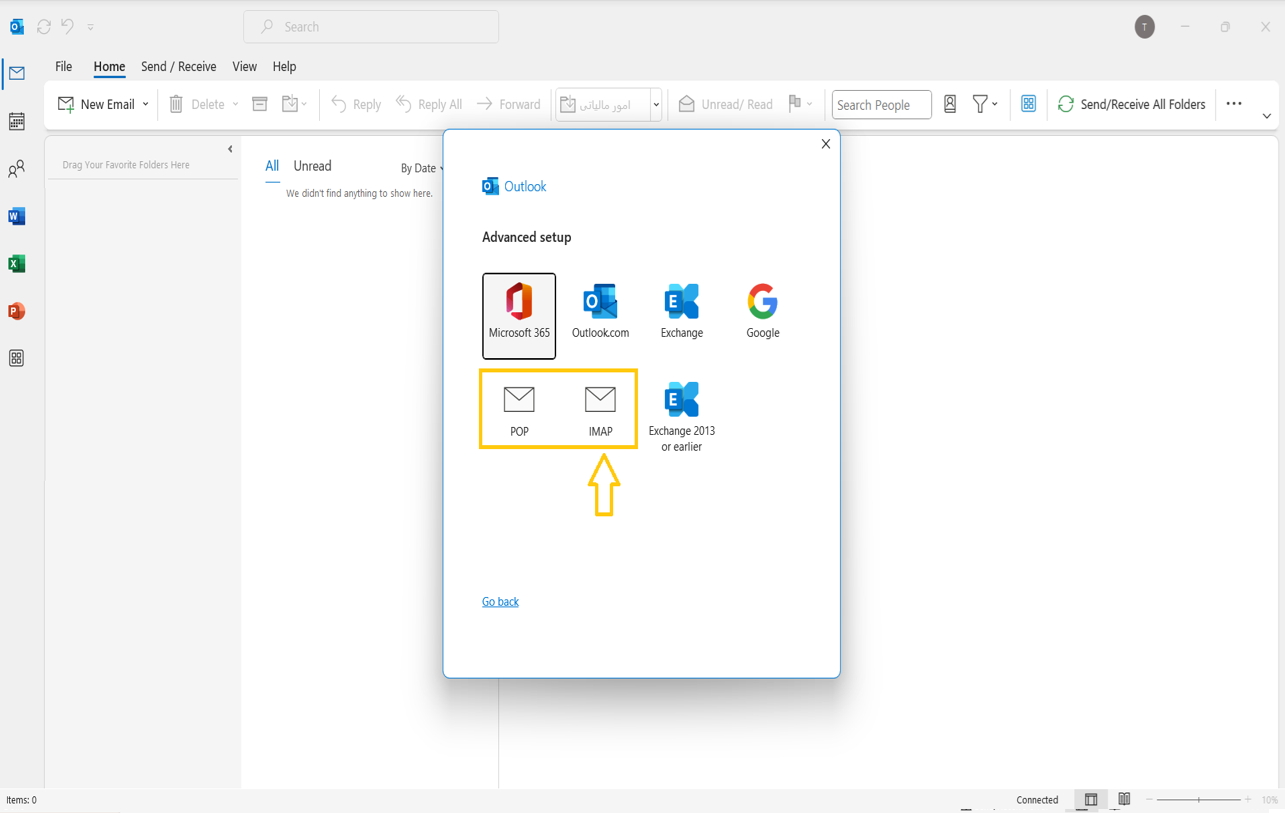Image resolution: width=1285 pixels, height=813 pixels.
Task: Click Reply in the ribbon
Action: coord(356,104)
